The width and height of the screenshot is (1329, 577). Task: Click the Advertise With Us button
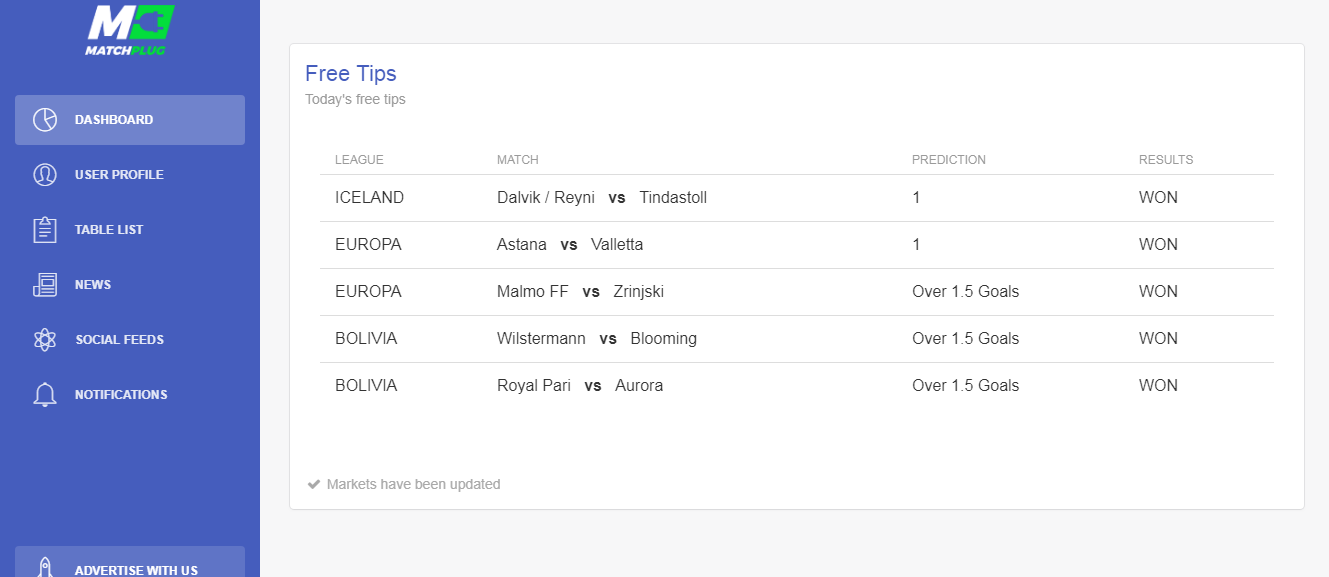pyautogui.click(x=130, y=562)
